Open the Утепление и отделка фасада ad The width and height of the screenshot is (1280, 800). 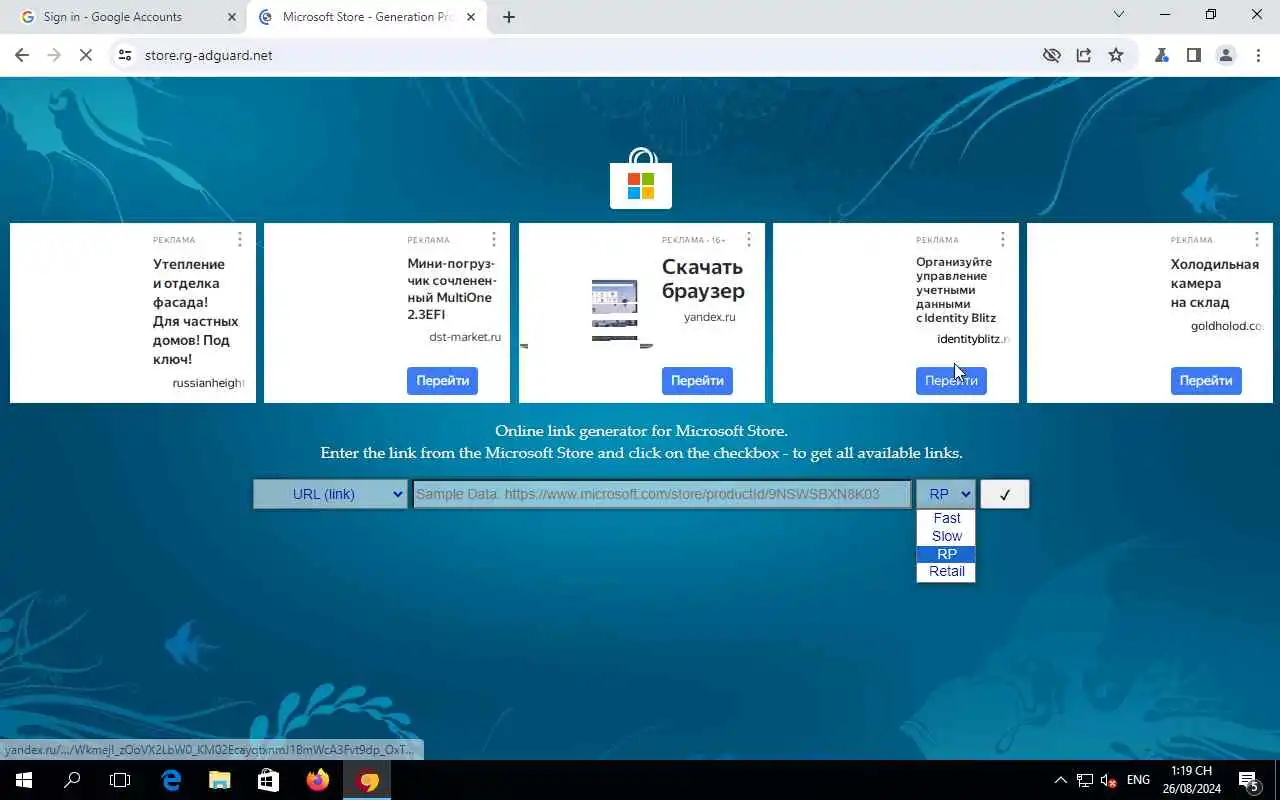pyautogui.click(x=196, y=312)
